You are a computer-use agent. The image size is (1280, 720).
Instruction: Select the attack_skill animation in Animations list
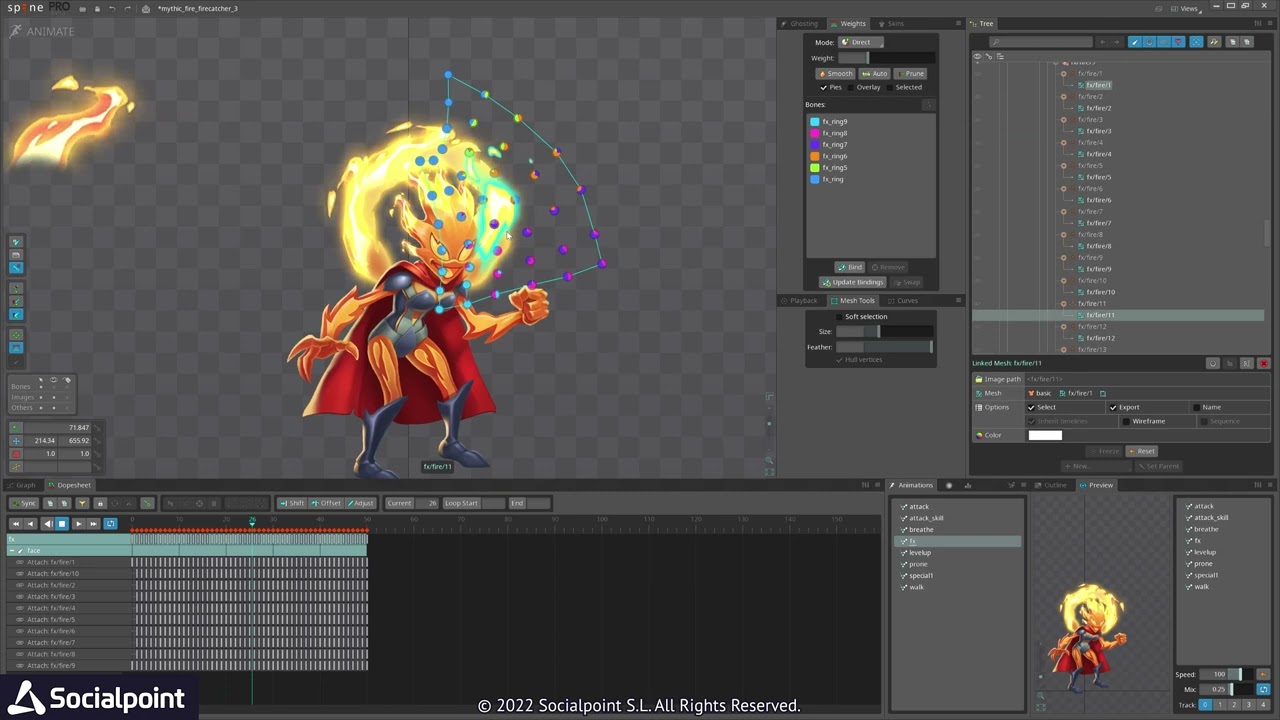tap(926, 518)
